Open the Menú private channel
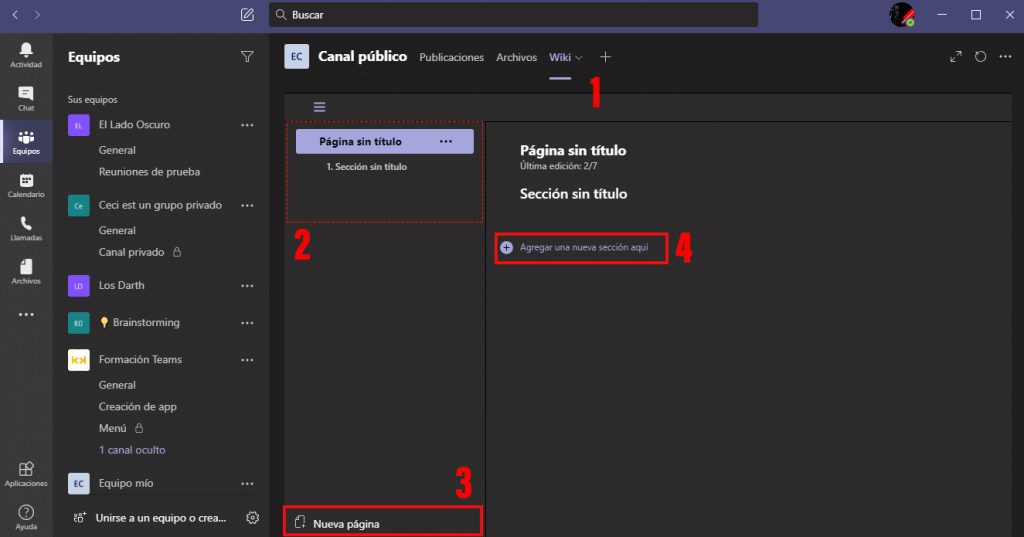Image resolution: width=1024 pixels, height=537 pixels. tap(112, 428)
